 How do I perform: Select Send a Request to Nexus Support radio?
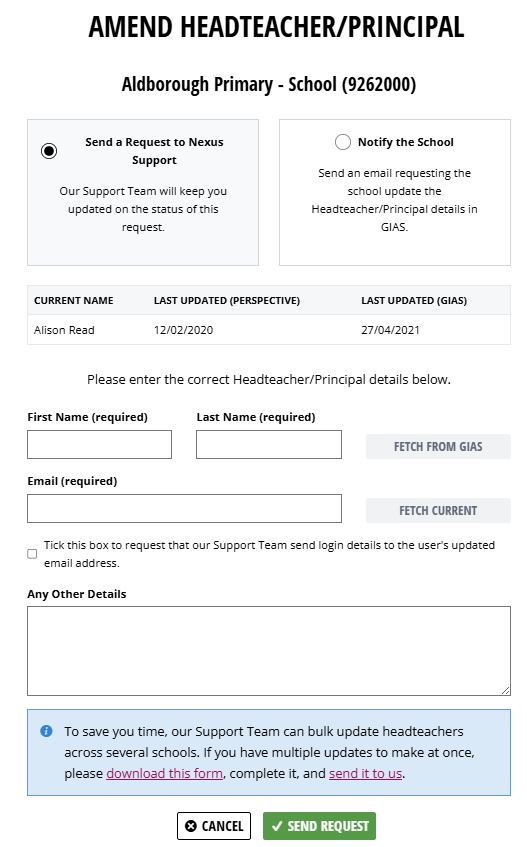49,151
